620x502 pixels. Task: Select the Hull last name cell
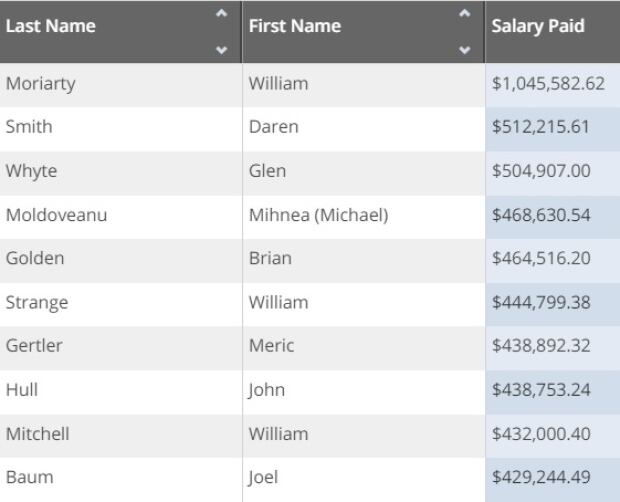click(121, 392)
